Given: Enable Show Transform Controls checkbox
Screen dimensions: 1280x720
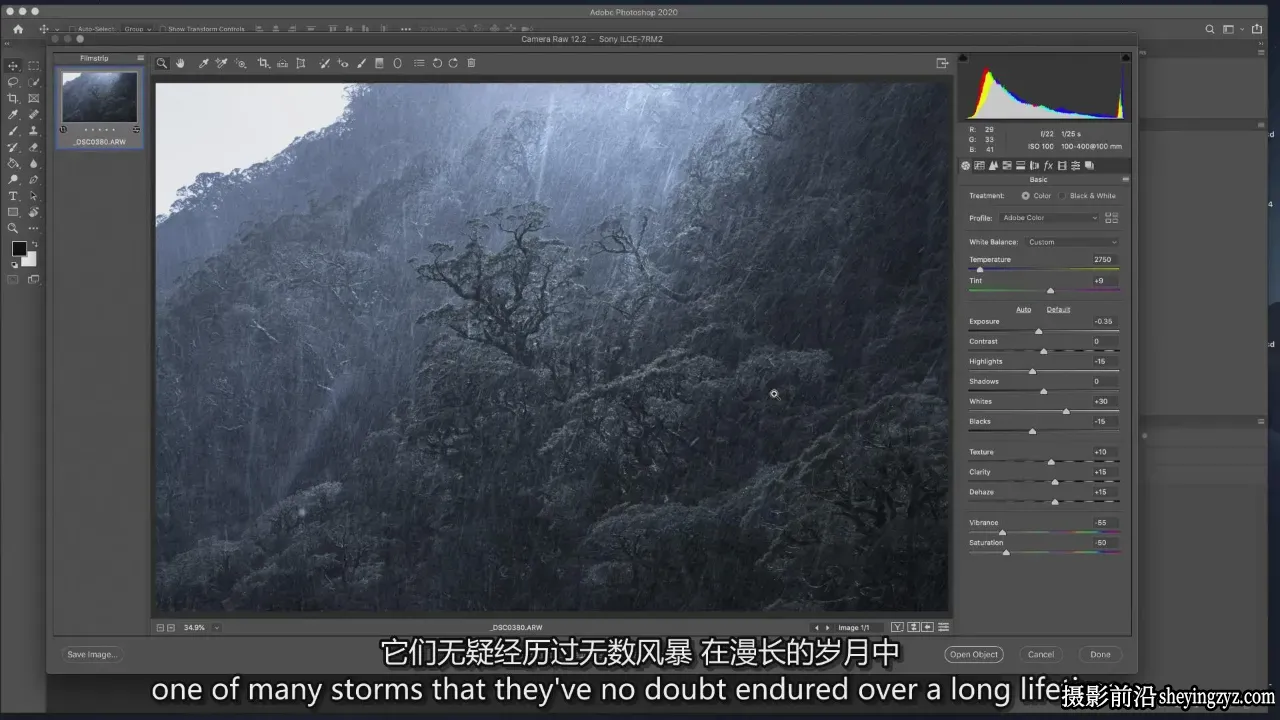Looking at the screenshot, I should (162, 29).
